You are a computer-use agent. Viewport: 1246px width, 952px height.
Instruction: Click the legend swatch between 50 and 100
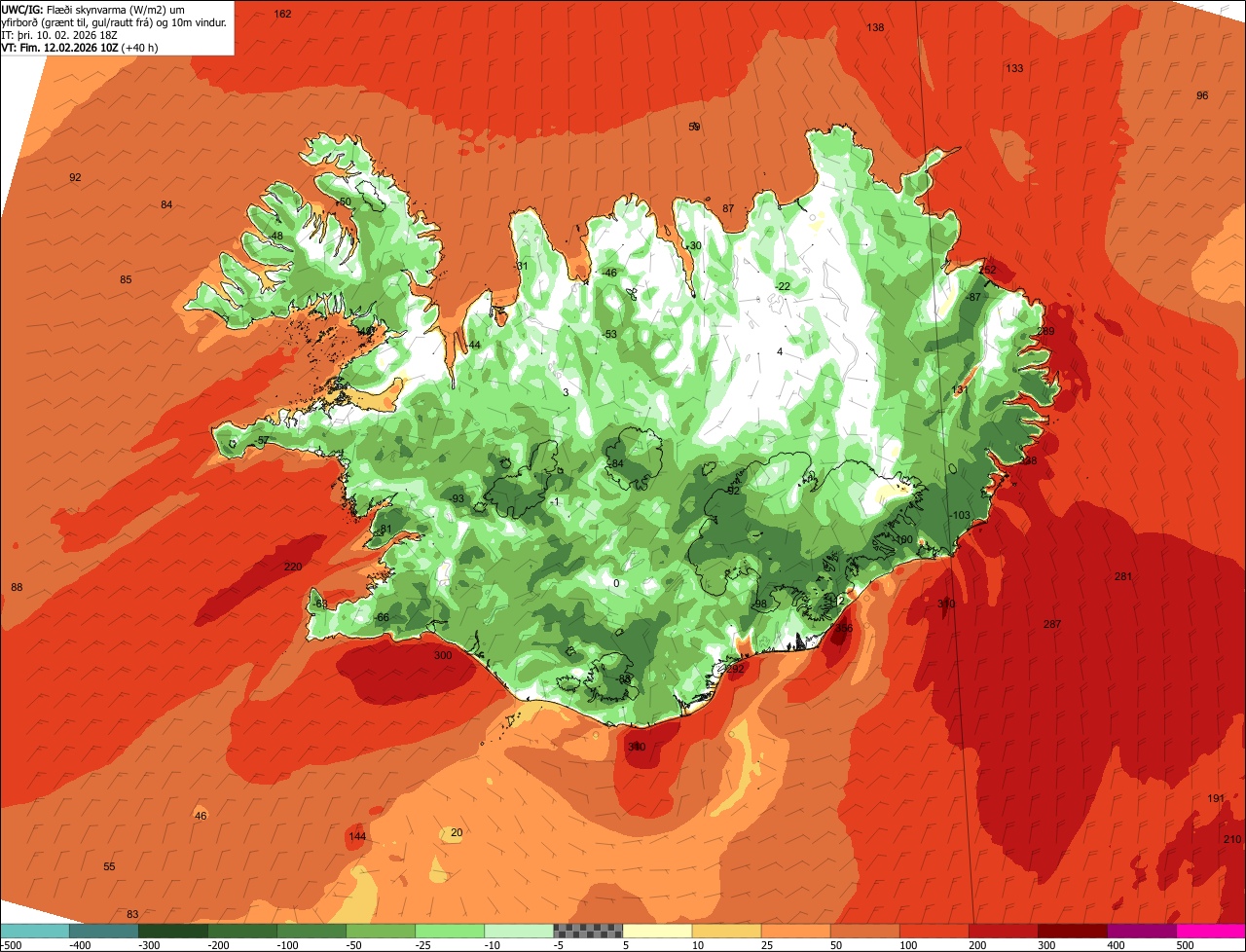[x=865, y=930]
